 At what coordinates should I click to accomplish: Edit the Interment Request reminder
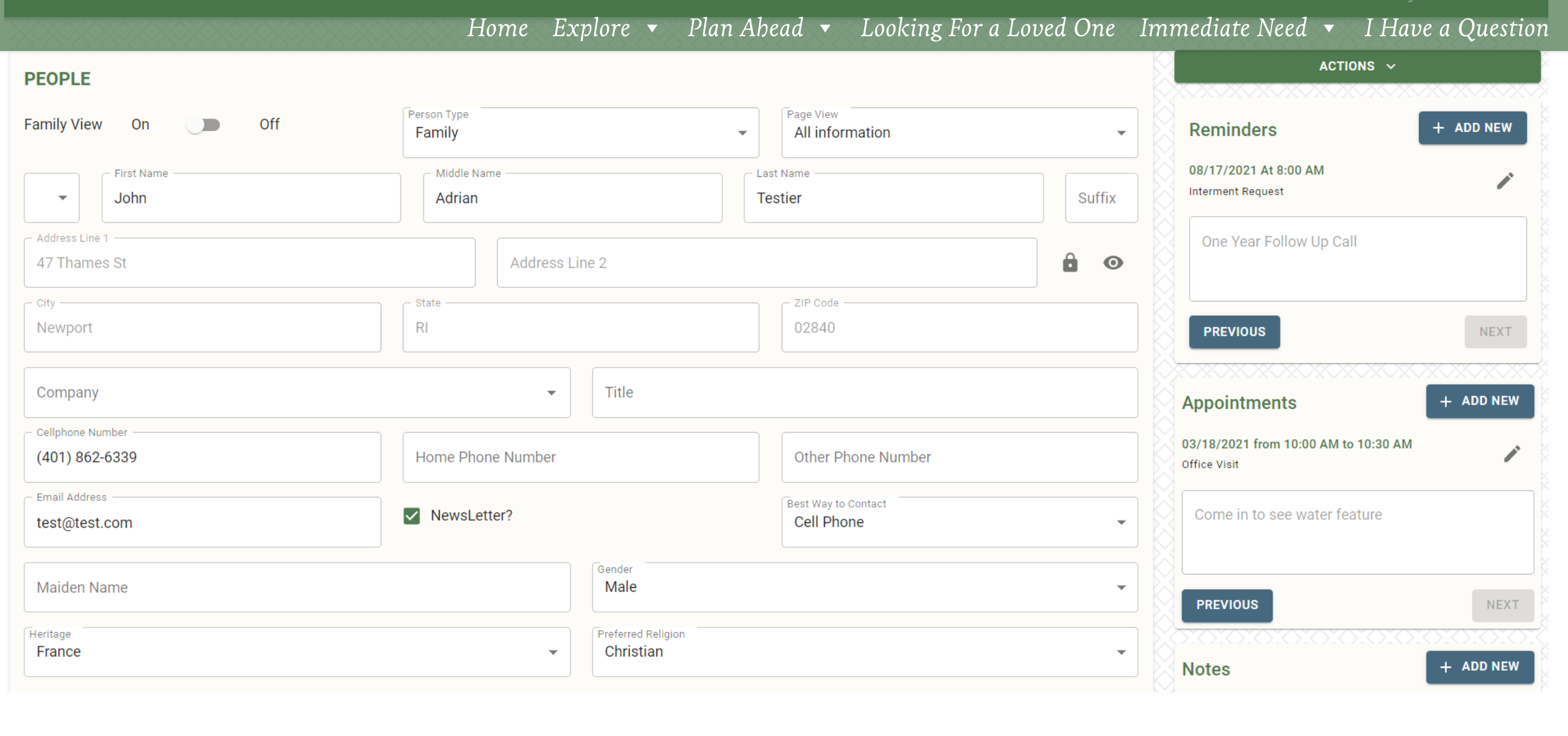click(1506, 180)
